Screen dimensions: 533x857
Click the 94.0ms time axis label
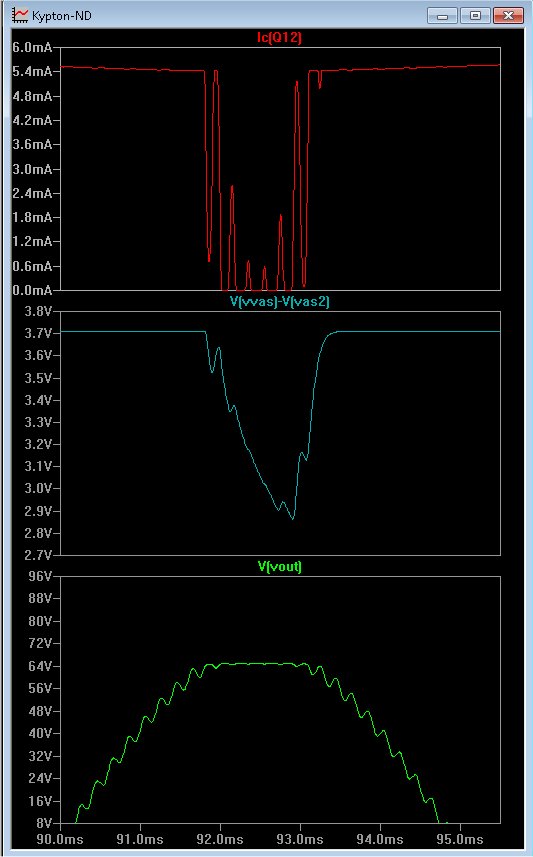point(380,839)
